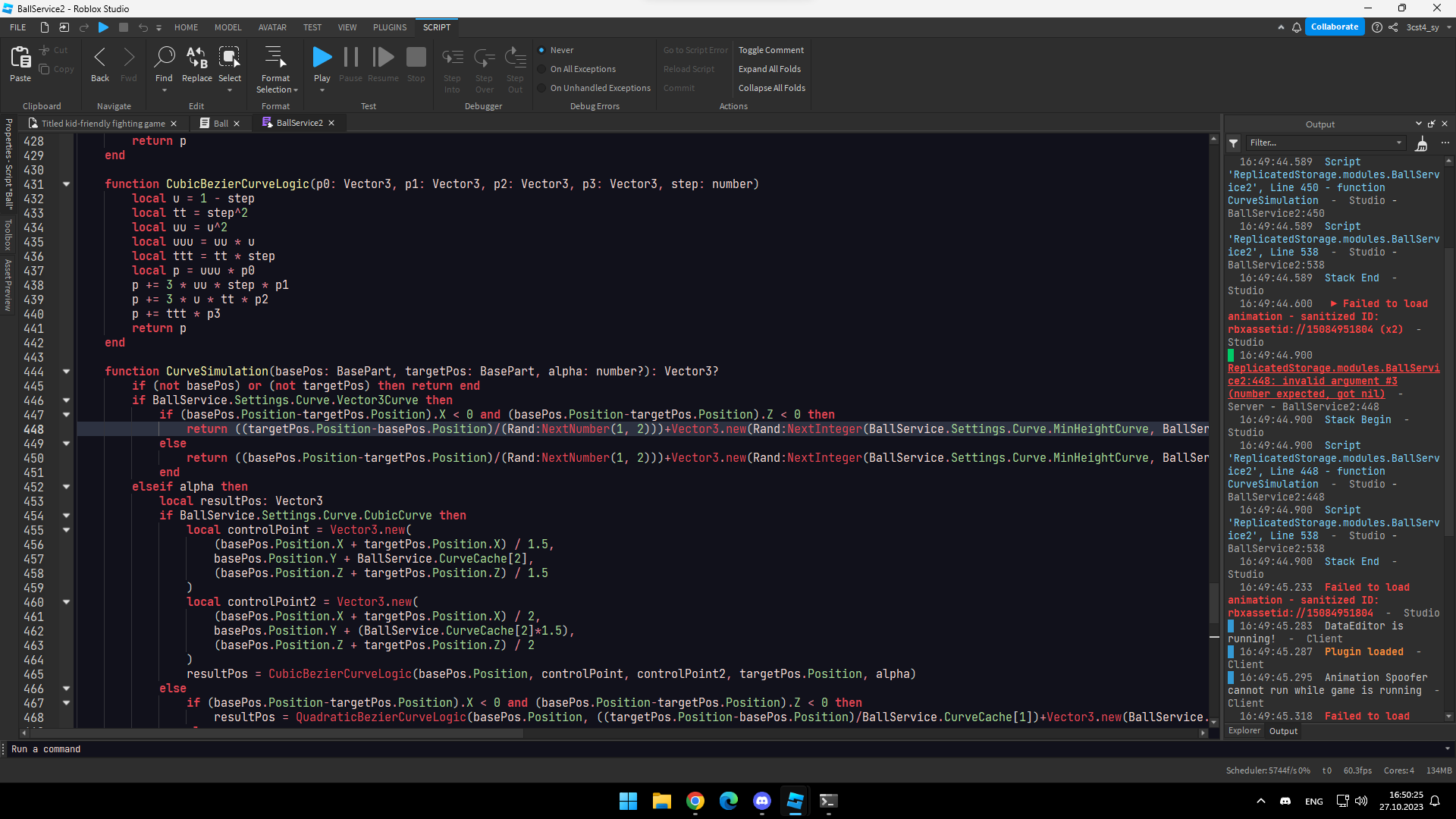Screen dimensions: 1456x819
Task: Switch to the Ball script tab
Action: coord(220,124)
